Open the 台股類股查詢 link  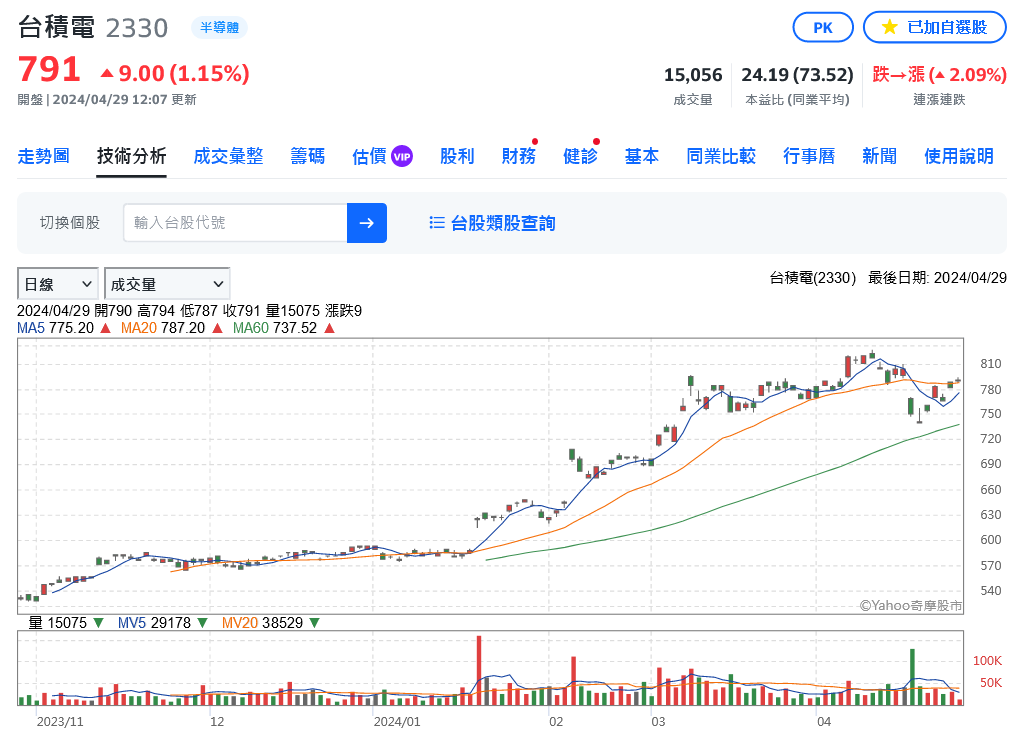[x=503, y=223]
